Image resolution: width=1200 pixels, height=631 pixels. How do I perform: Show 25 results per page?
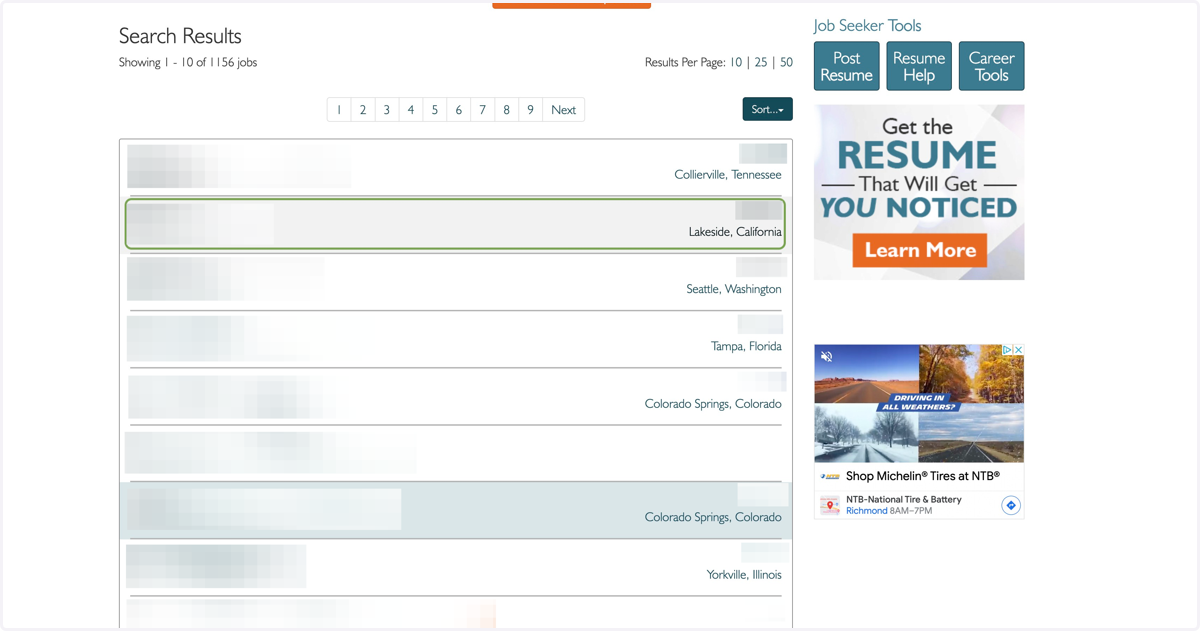coord(761,62)
